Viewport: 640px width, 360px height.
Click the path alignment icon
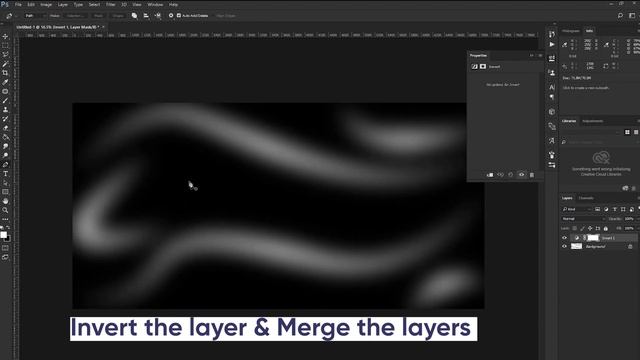(146, 16)
